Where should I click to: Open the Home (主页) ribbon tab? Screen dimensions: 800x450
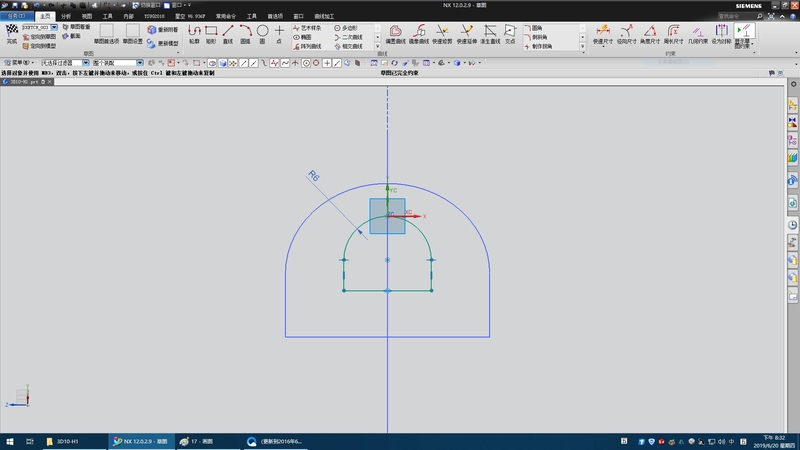(45, 16)
